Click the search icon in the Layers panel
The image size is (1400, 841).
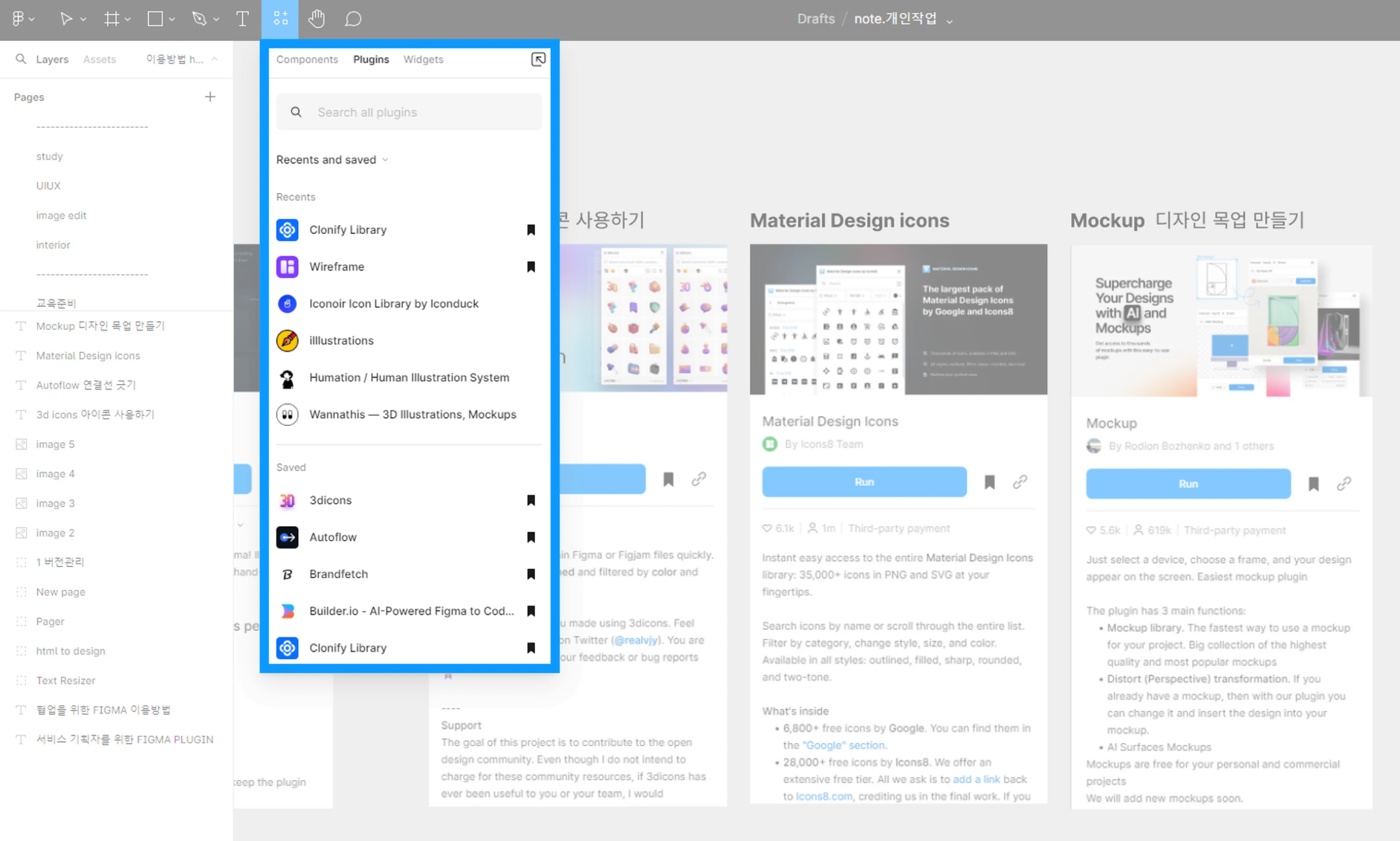[x=21, y=59]
